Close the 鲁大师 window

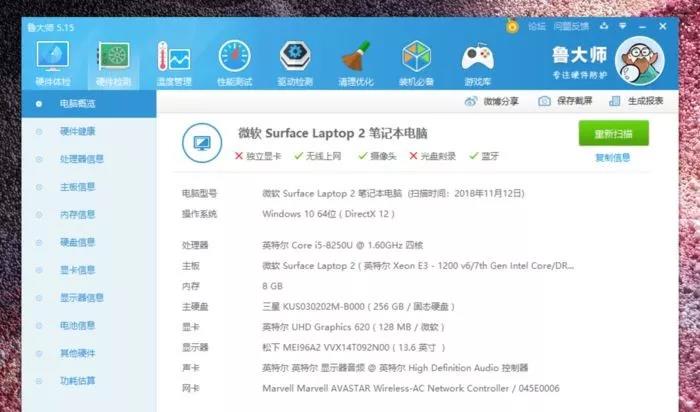[x=663, y=26]
